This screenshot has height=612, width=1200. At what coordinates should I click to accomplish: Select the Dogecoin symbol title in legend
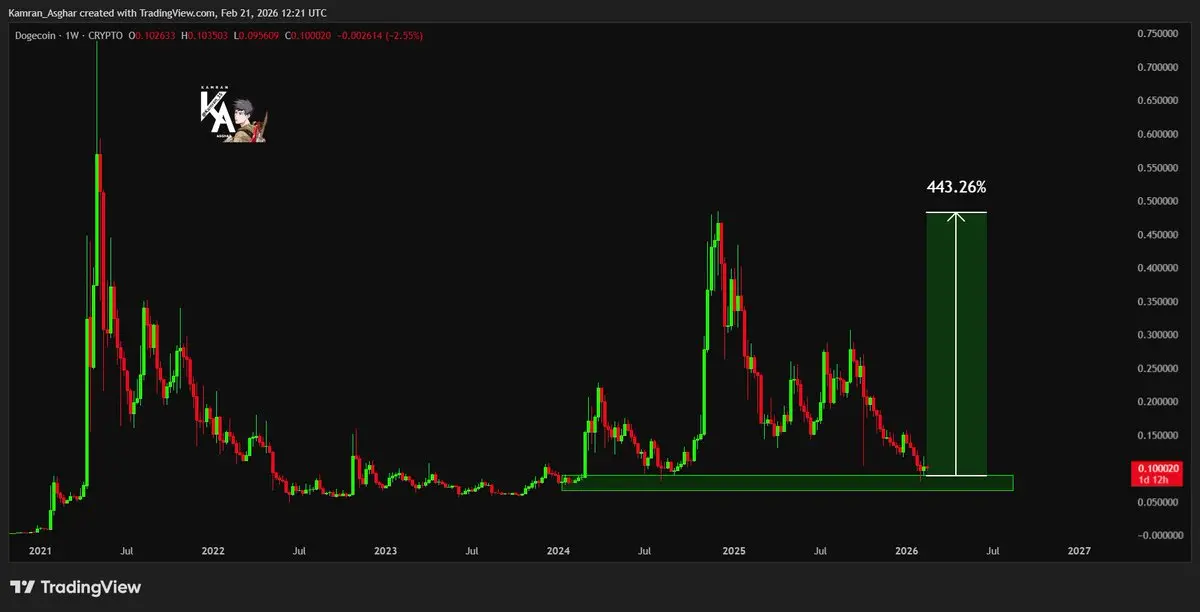click(35, 36)
